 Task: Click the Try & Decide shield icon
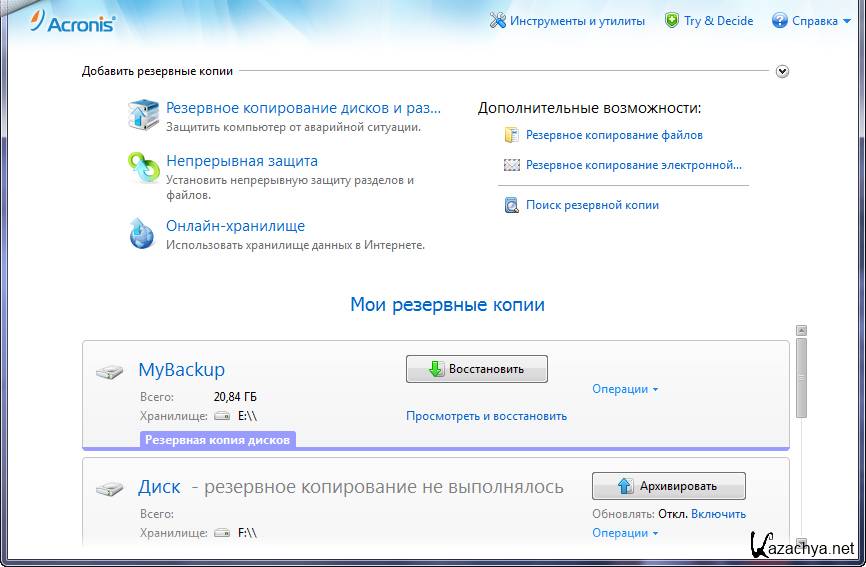(x=672, y=20)
